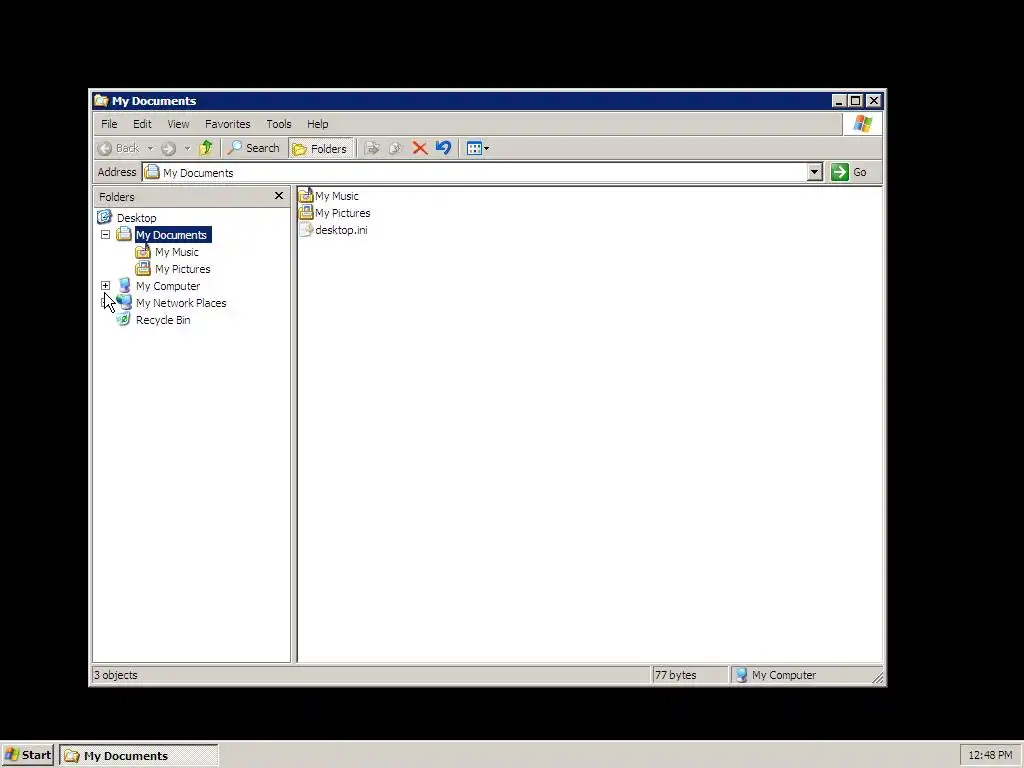Click the Desktop icon in tree

coord(104,217)
